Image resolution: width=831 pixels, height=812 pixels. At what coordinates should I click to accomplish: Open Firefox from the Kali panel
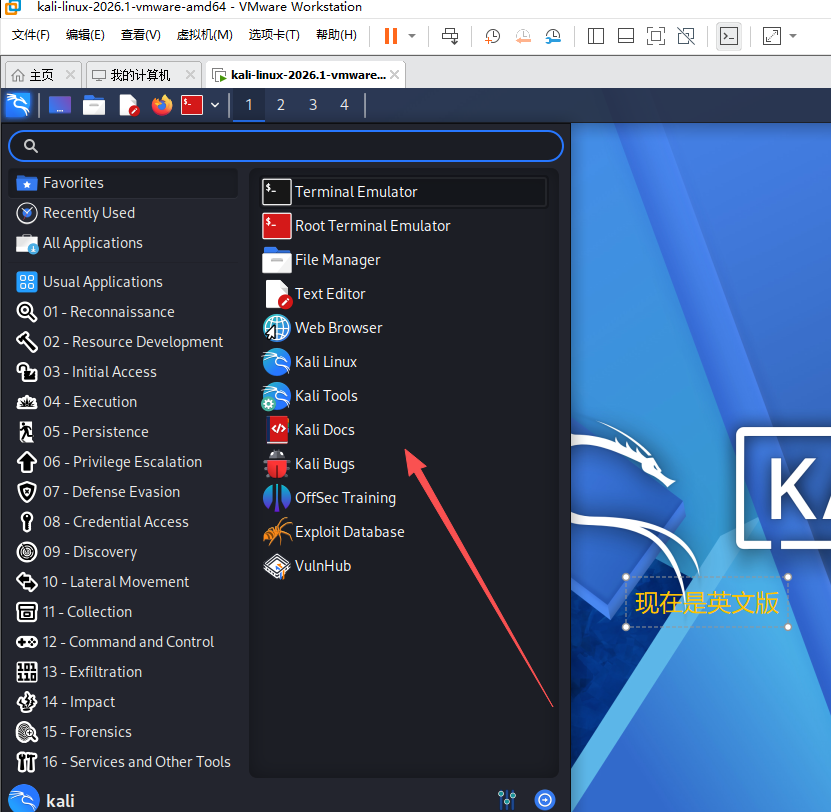(x=162, y=105)
